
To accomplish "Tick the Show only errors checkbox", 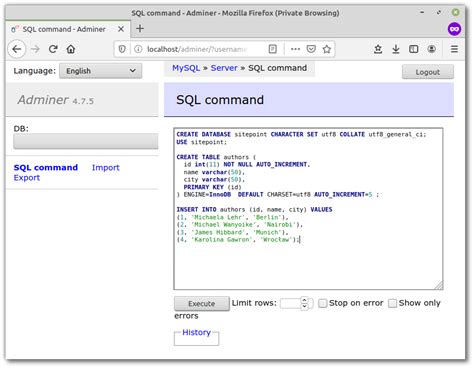I will tap(393, 303).
